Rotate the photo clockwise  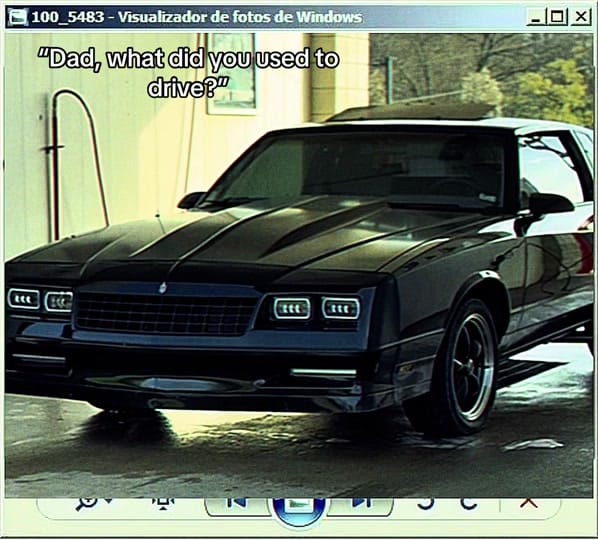[x=469, y=503]
